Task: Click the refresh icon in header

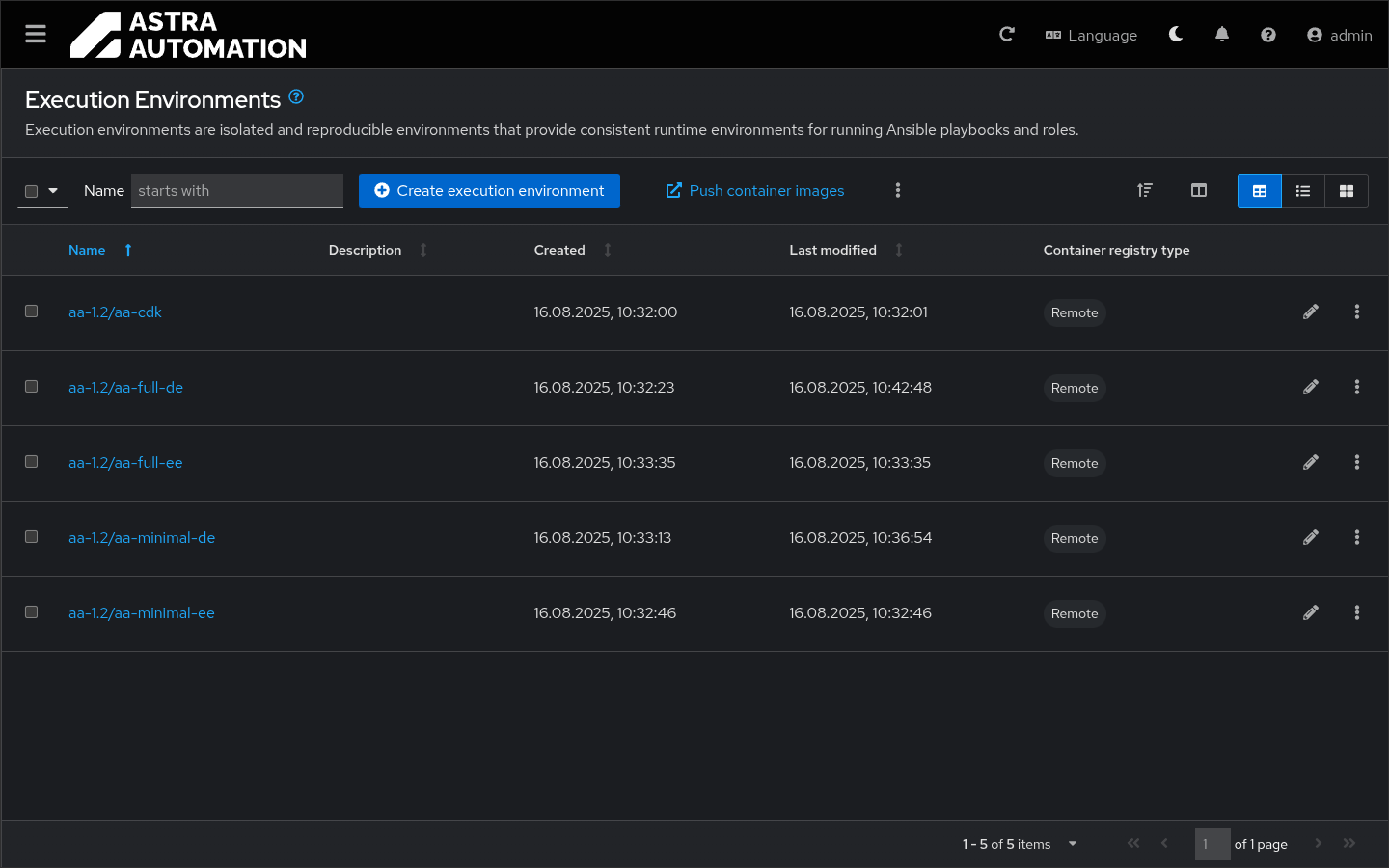Action: tap(1007, 35)
